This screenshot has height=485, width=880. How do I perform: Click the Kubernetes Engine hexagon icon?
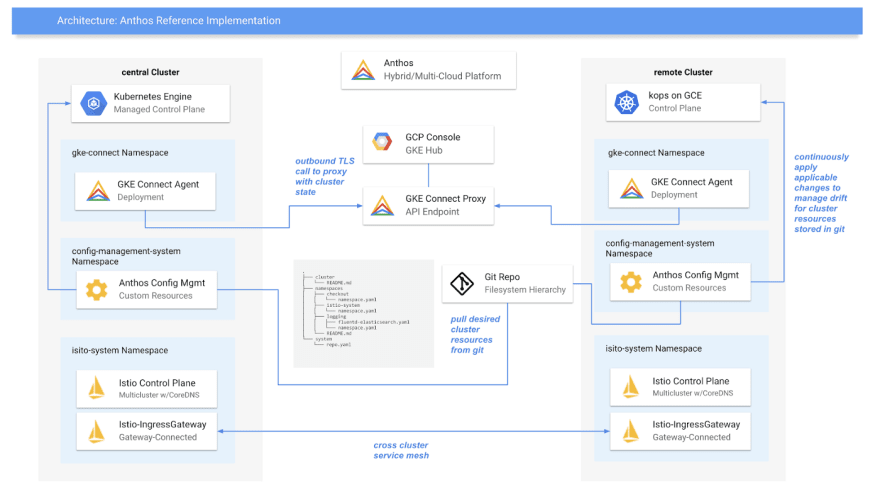pos(94,103)
